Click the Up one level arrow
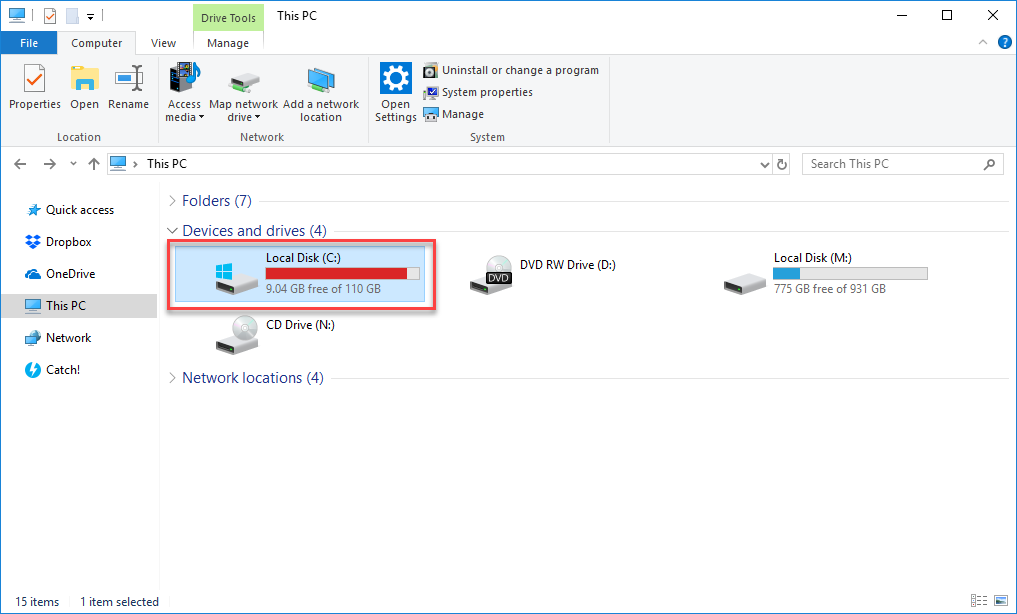This screenshot has height=614, width=1017. tap(94, 164)
